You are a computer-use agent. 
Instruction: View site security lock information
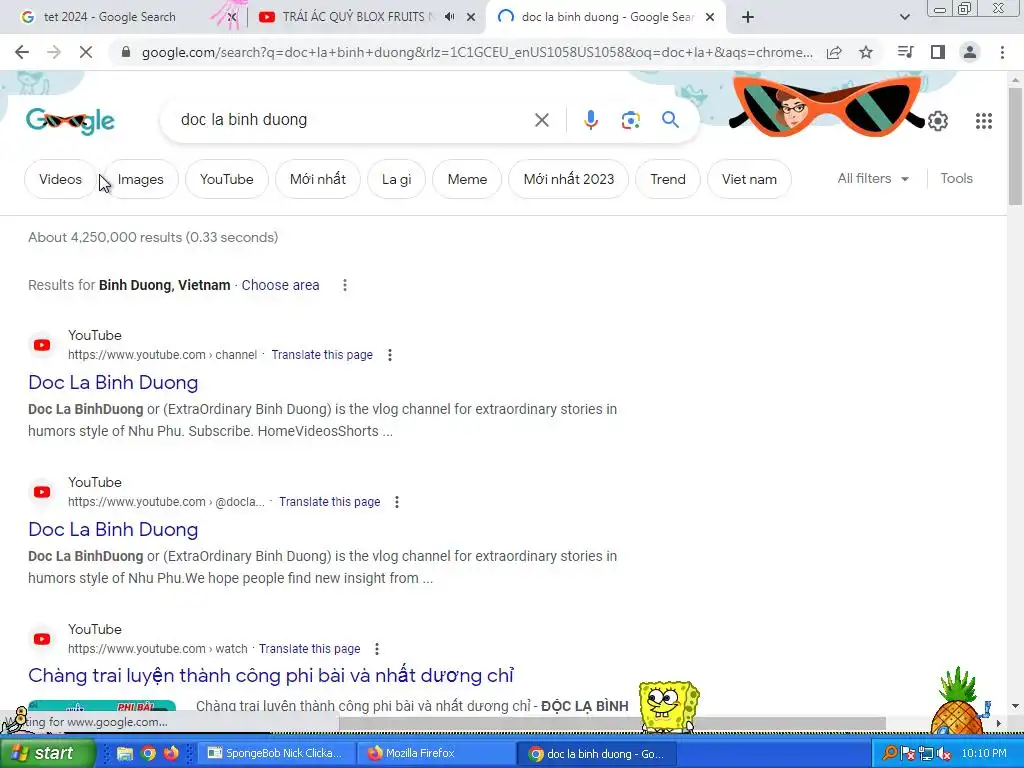pos(126,52)
